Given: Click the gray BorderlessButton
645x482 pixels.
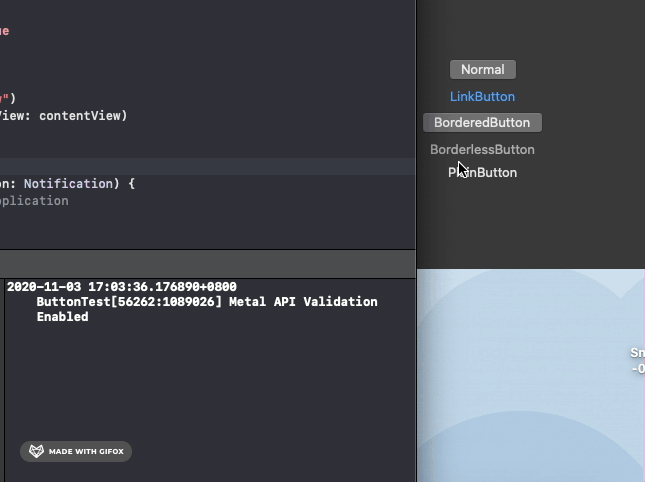Looking at the screenshot, I should [x=482, y=150].
